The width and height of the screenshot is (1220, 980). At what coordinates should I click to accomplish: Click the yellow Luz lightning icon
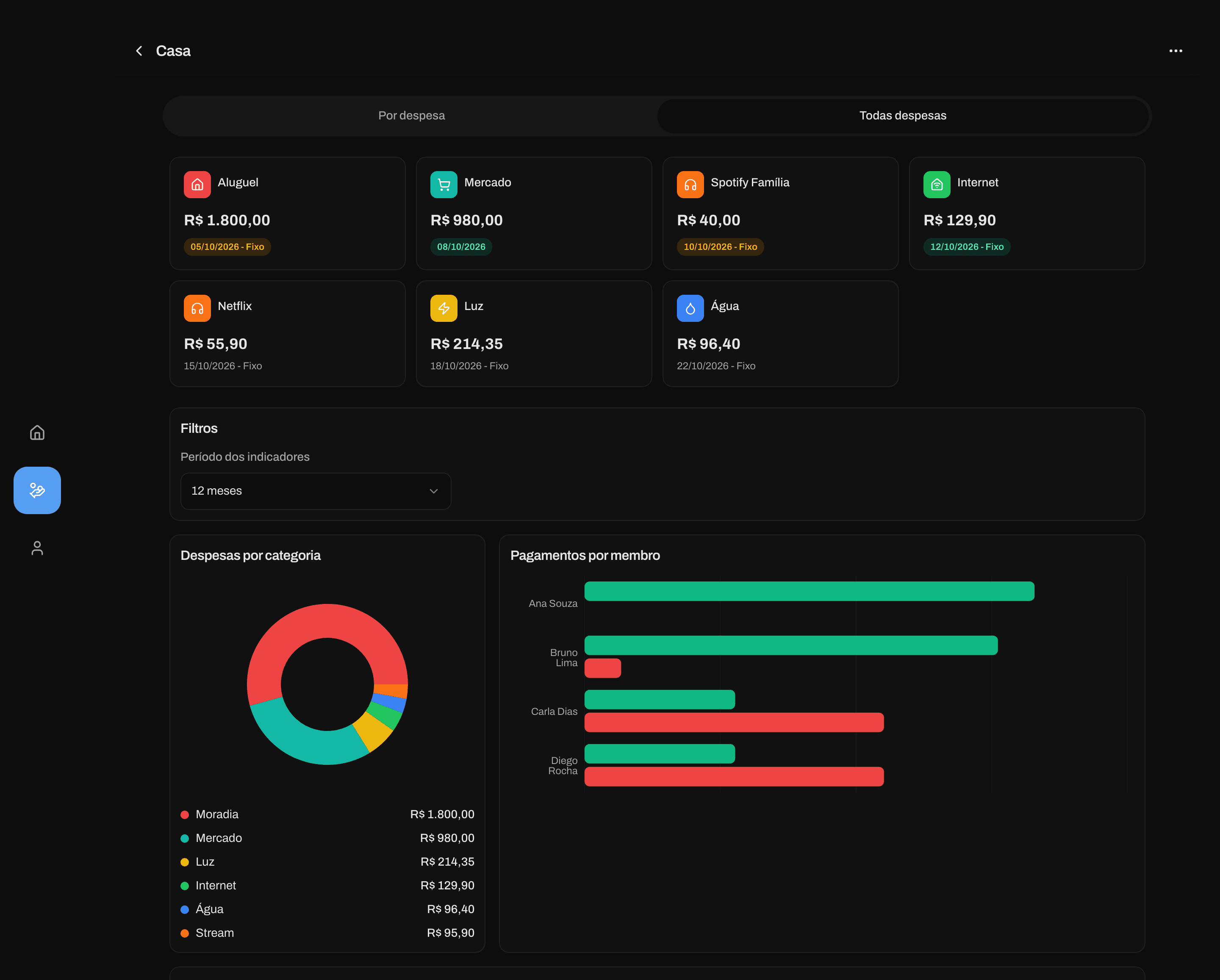(444, 308)
